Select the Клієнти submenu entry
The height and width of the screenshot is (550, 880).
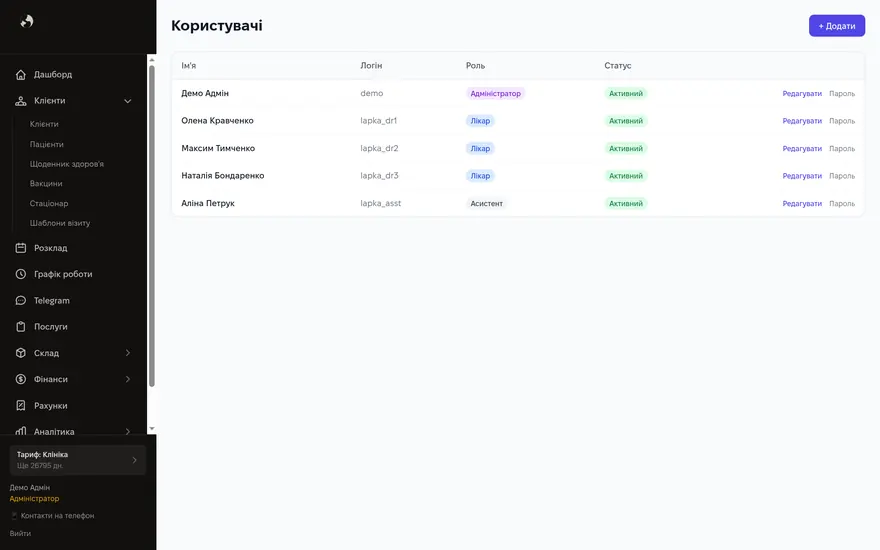click(x=44, y=124)
